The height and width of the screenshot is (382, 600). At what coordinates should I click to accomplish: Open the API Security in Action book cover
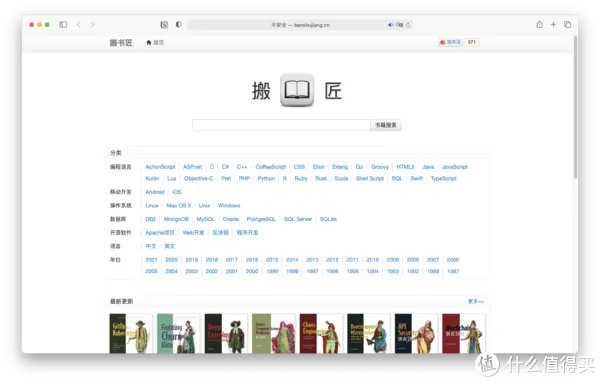click(416, 333)
